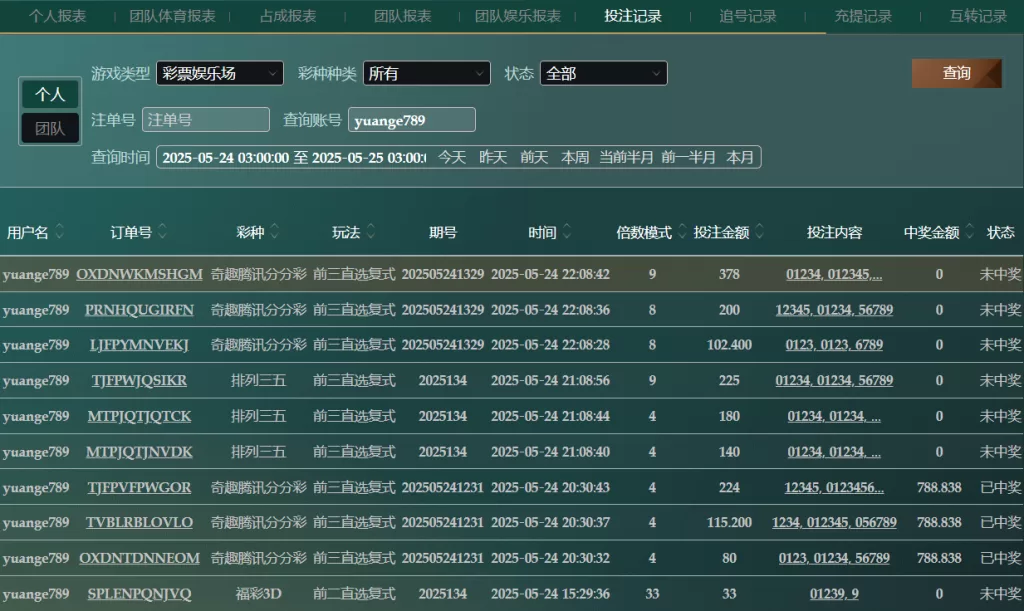Screen dimensions: 1024x611
Task: Sort by 彩种 column arrows
Action: coord(275,231)
